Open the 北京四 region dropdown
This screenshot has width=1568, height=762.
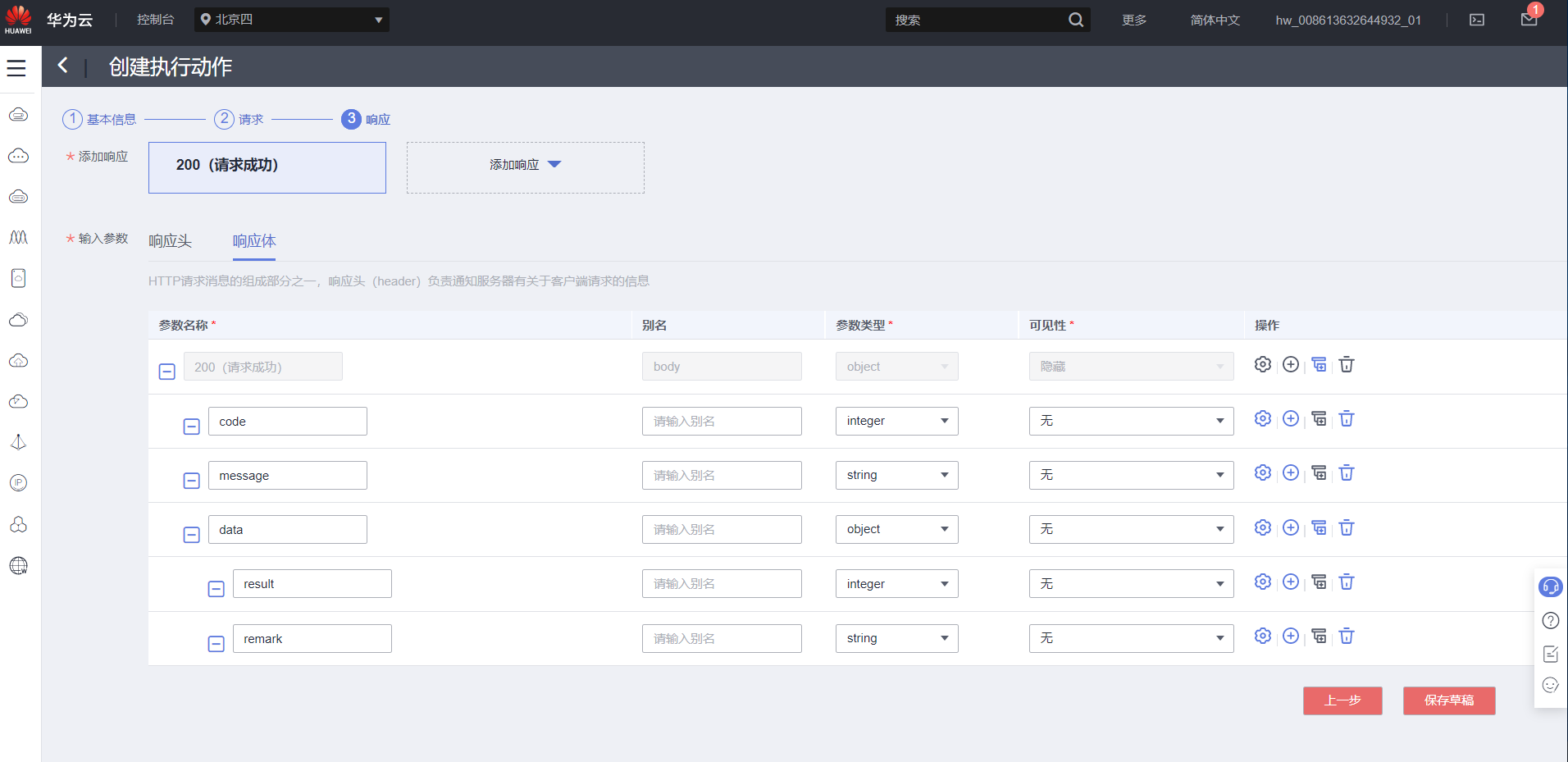(x=292, y=20)
